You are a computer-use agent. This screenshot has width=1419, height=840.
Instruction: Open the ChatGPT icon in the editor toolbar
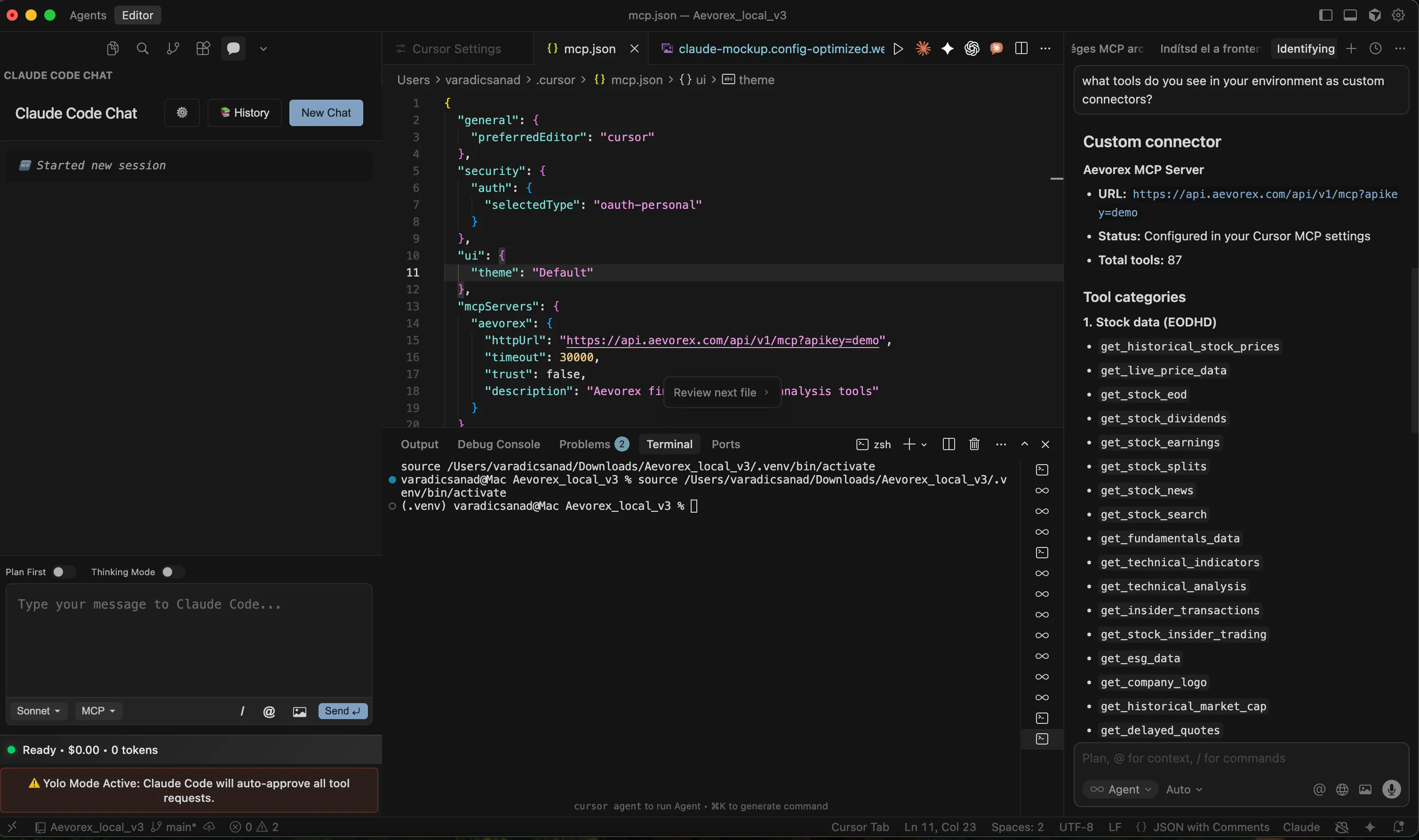972,48
